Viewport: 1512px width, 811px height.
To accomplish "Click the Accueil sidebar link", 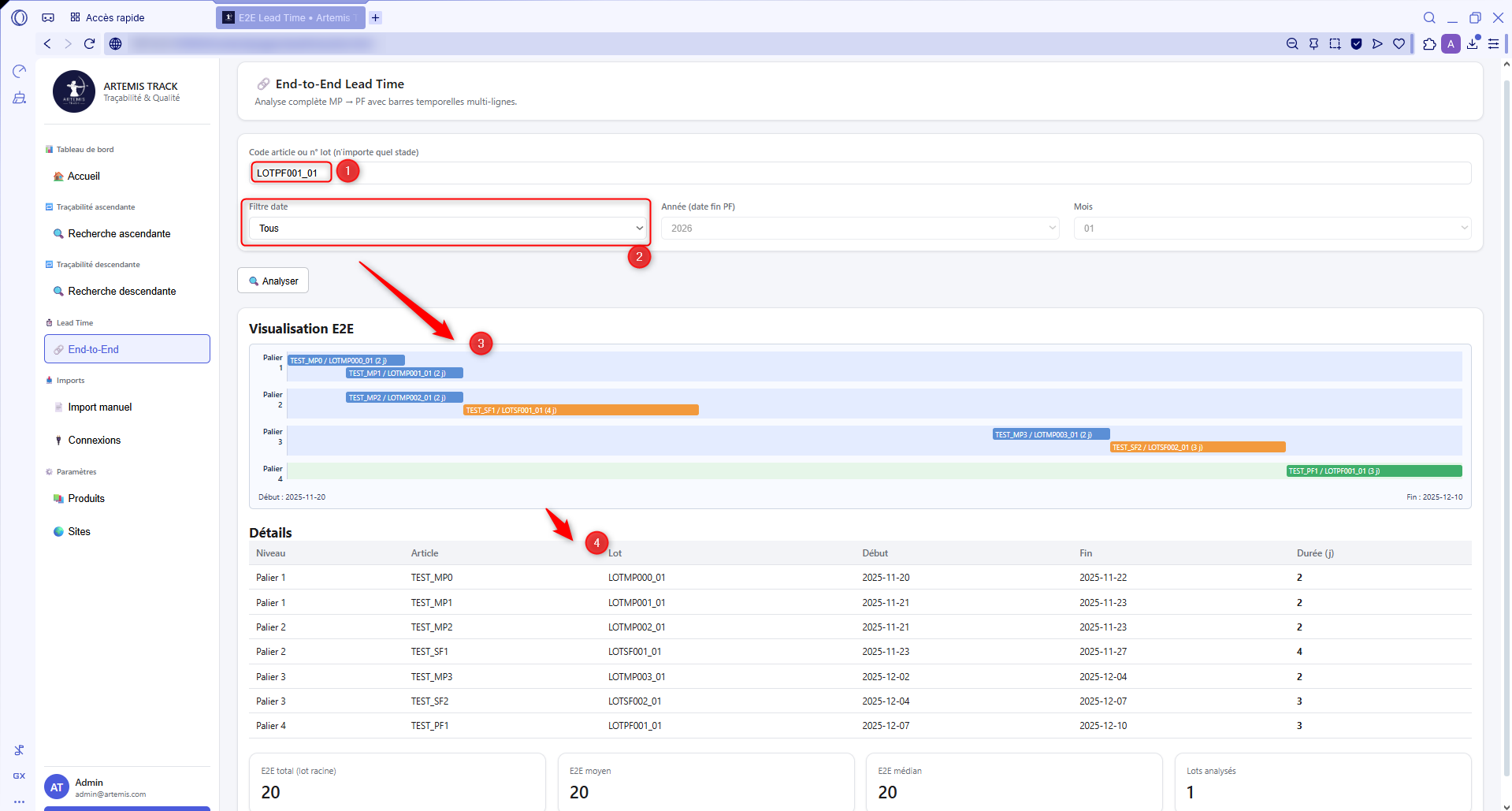I will tap(84, 177).
